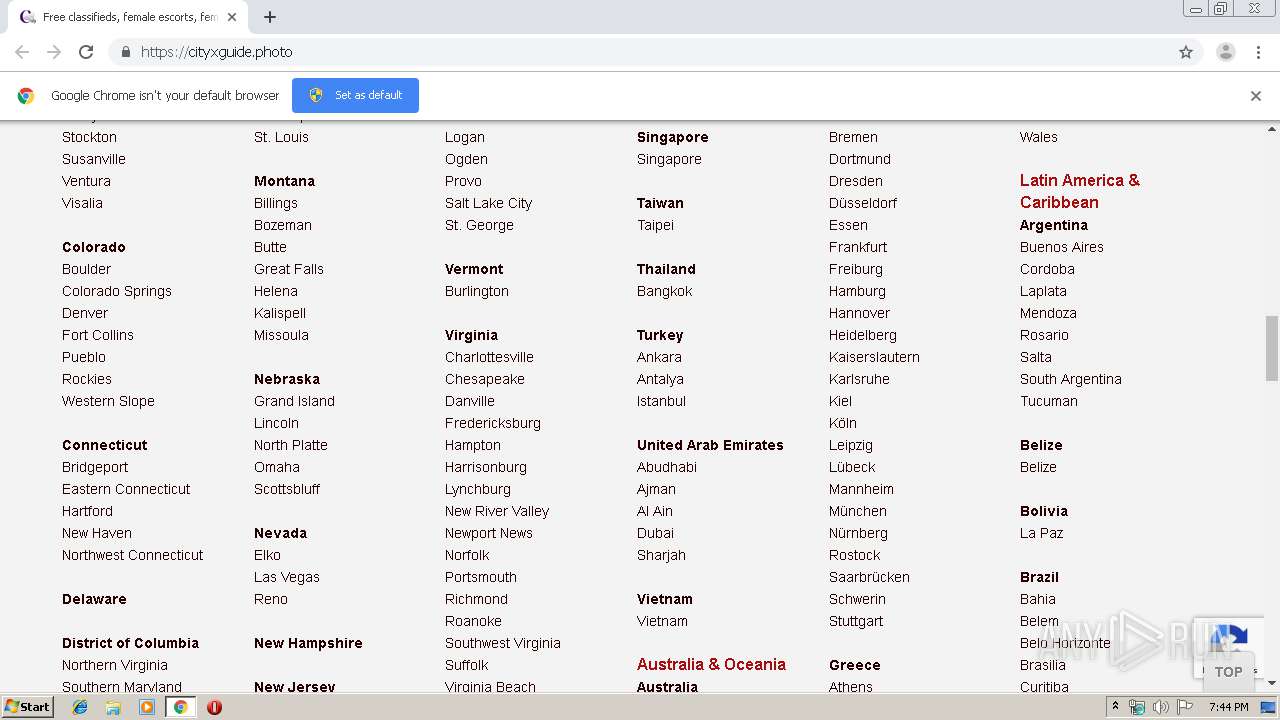Click the site padlock icon
Screen dimensions: 1280x720
125,52
